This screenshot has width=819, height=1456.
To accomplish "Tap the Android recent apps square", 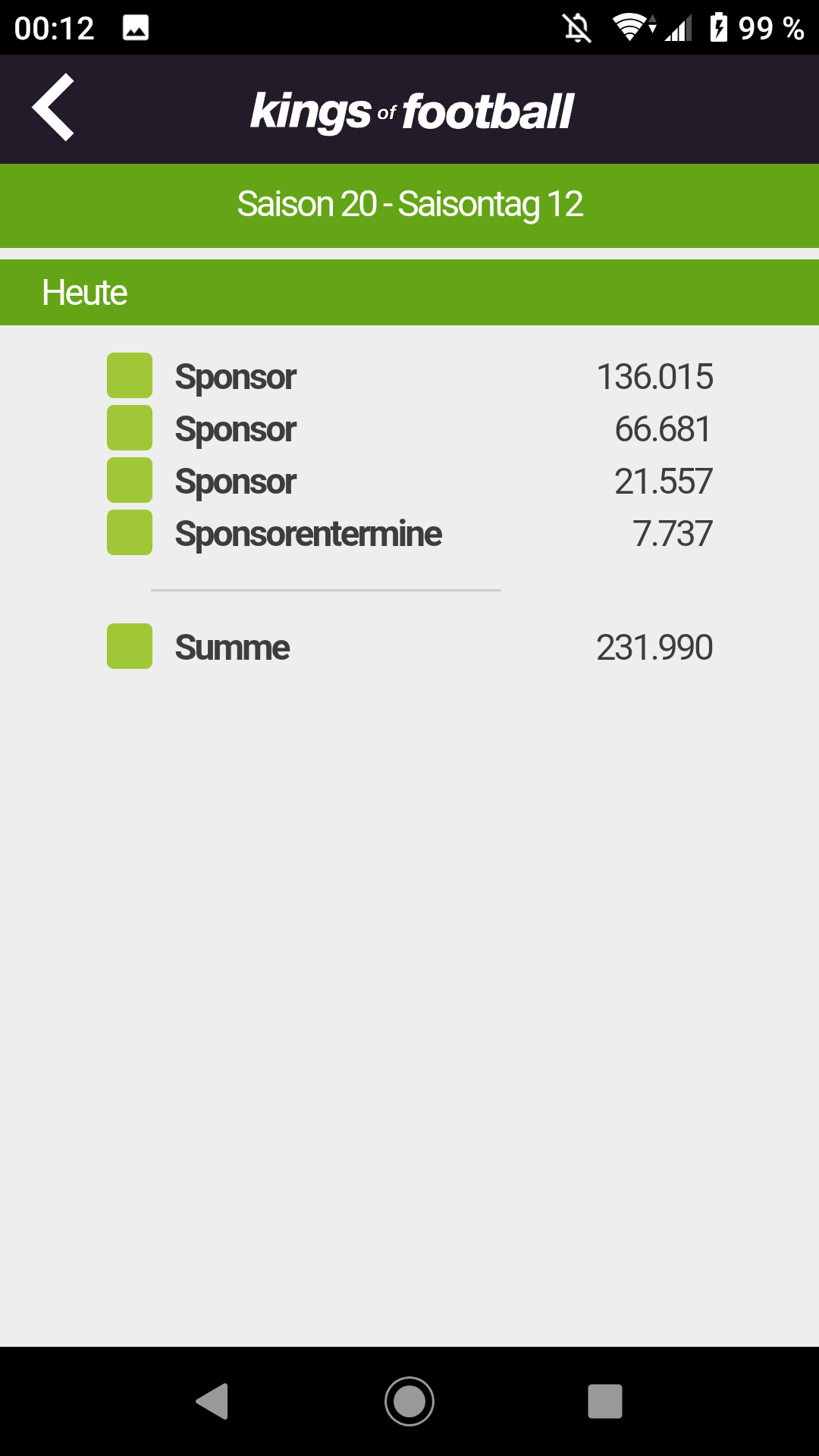I will (x=605, y=1401).
